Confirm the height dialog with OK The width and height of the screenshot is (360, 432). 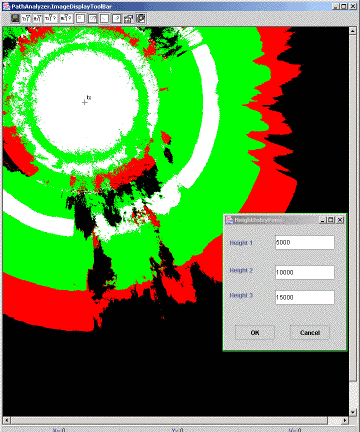coord(255,333)
